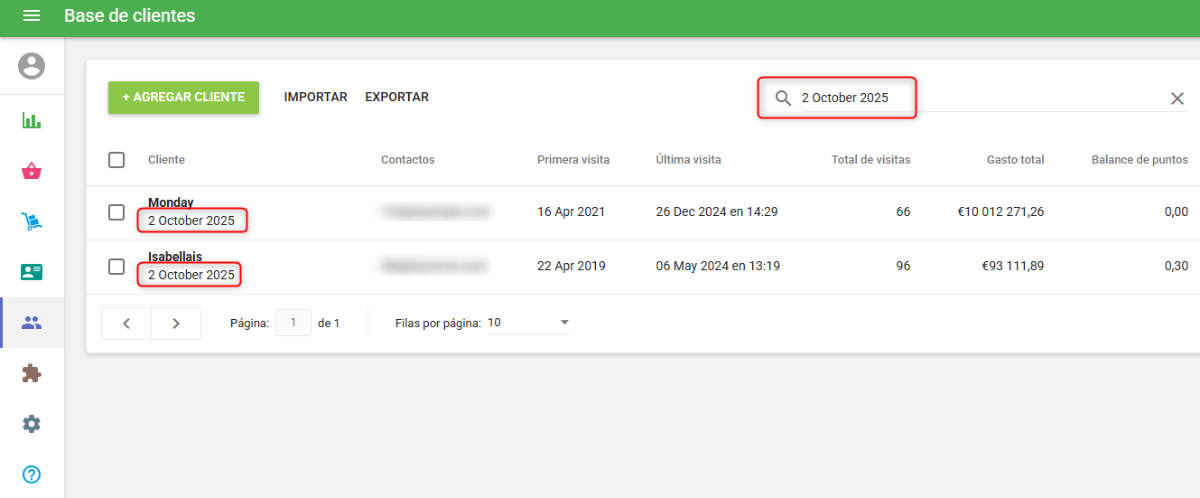Open the green ID card icon
1200x498 pixels.
pyautogui.click(x=32, y=272)
